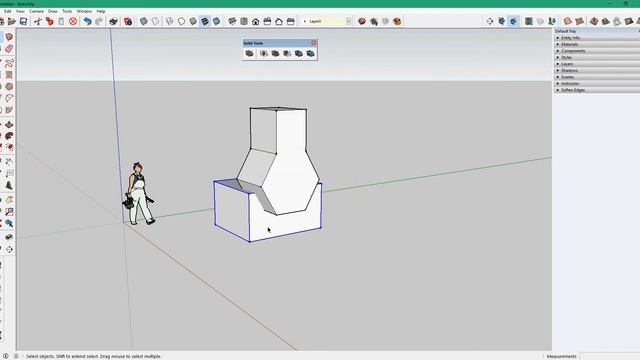The image size is (640, 360).
Task: Click the Share Model icon
Action: coord(373,21)
